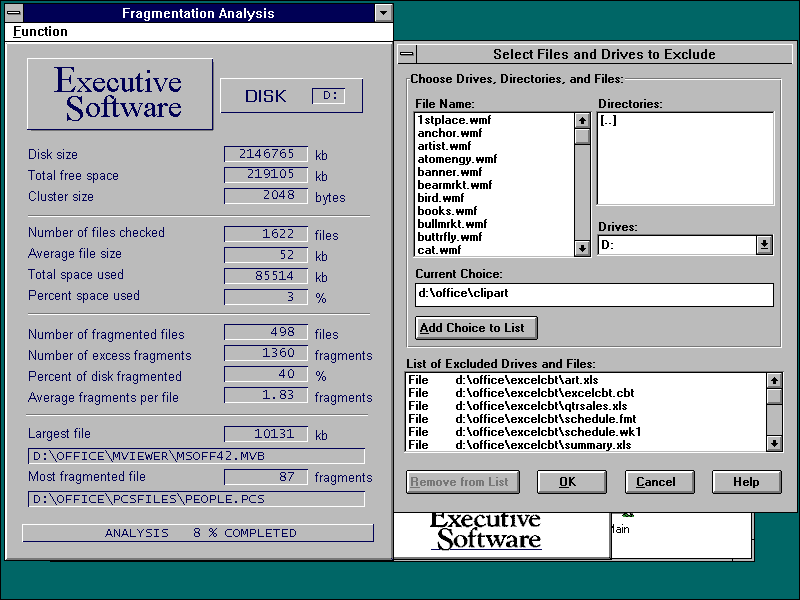800x600 pixels.
Task: Click number of fragmented files value 498
Action: (266, 332)
